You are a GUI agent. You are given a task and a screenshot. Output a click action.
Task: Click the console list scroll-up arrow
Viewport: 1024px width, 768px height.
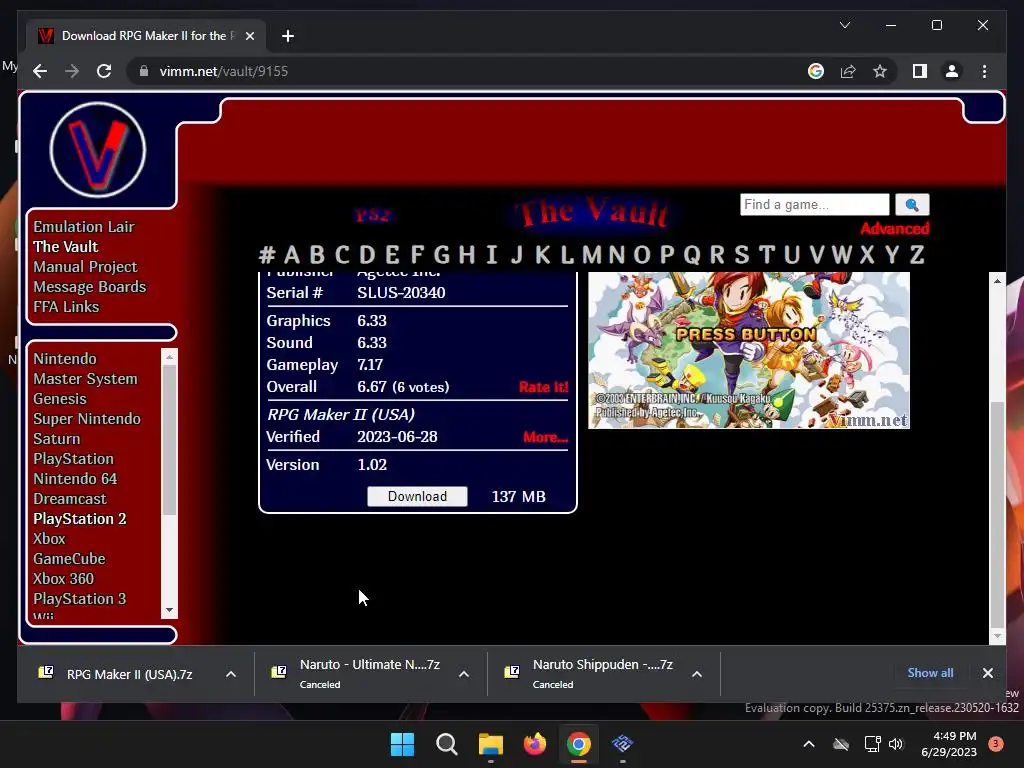(169, 357)
